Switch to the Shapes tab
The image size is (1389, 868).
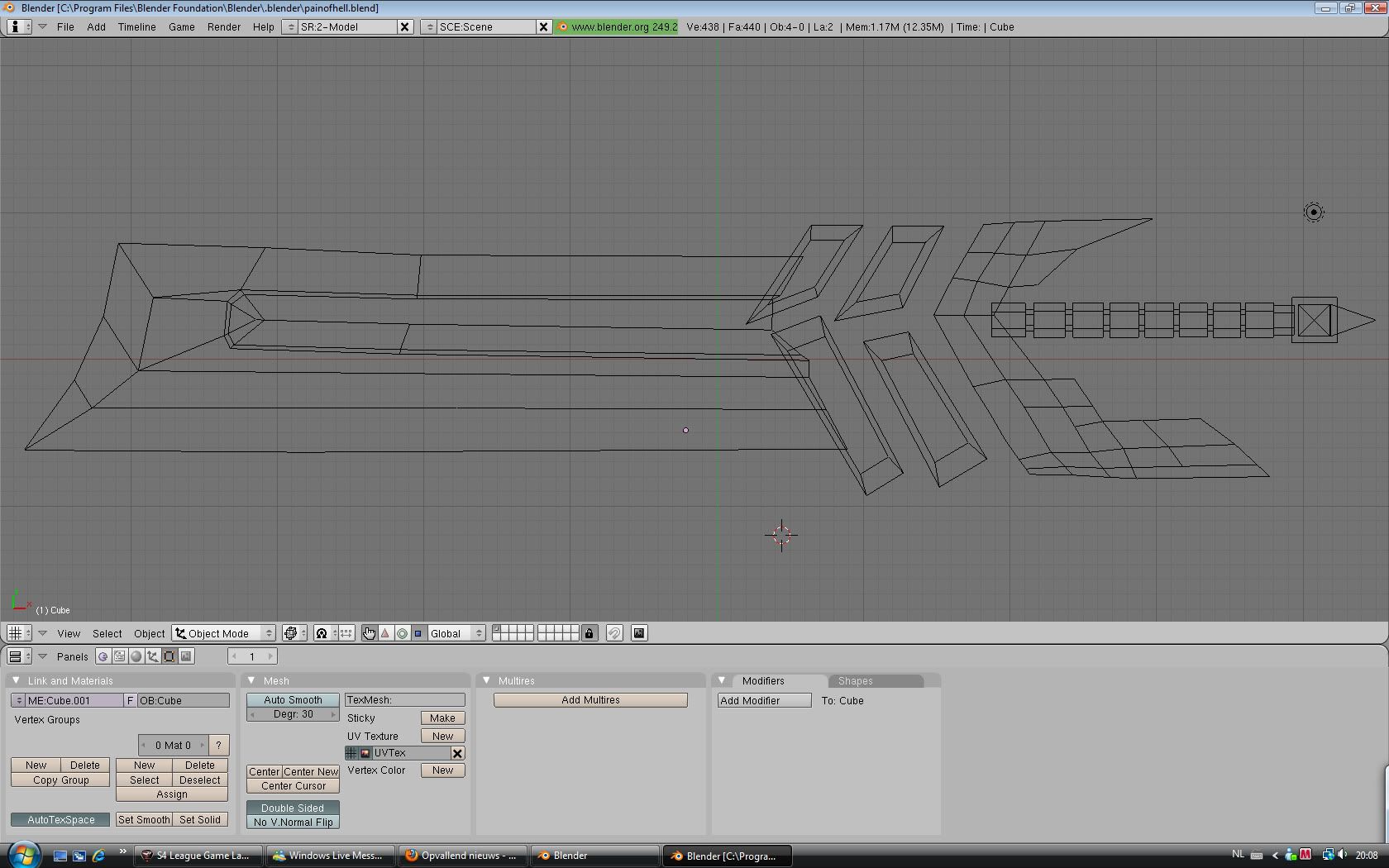click(855, 680)
